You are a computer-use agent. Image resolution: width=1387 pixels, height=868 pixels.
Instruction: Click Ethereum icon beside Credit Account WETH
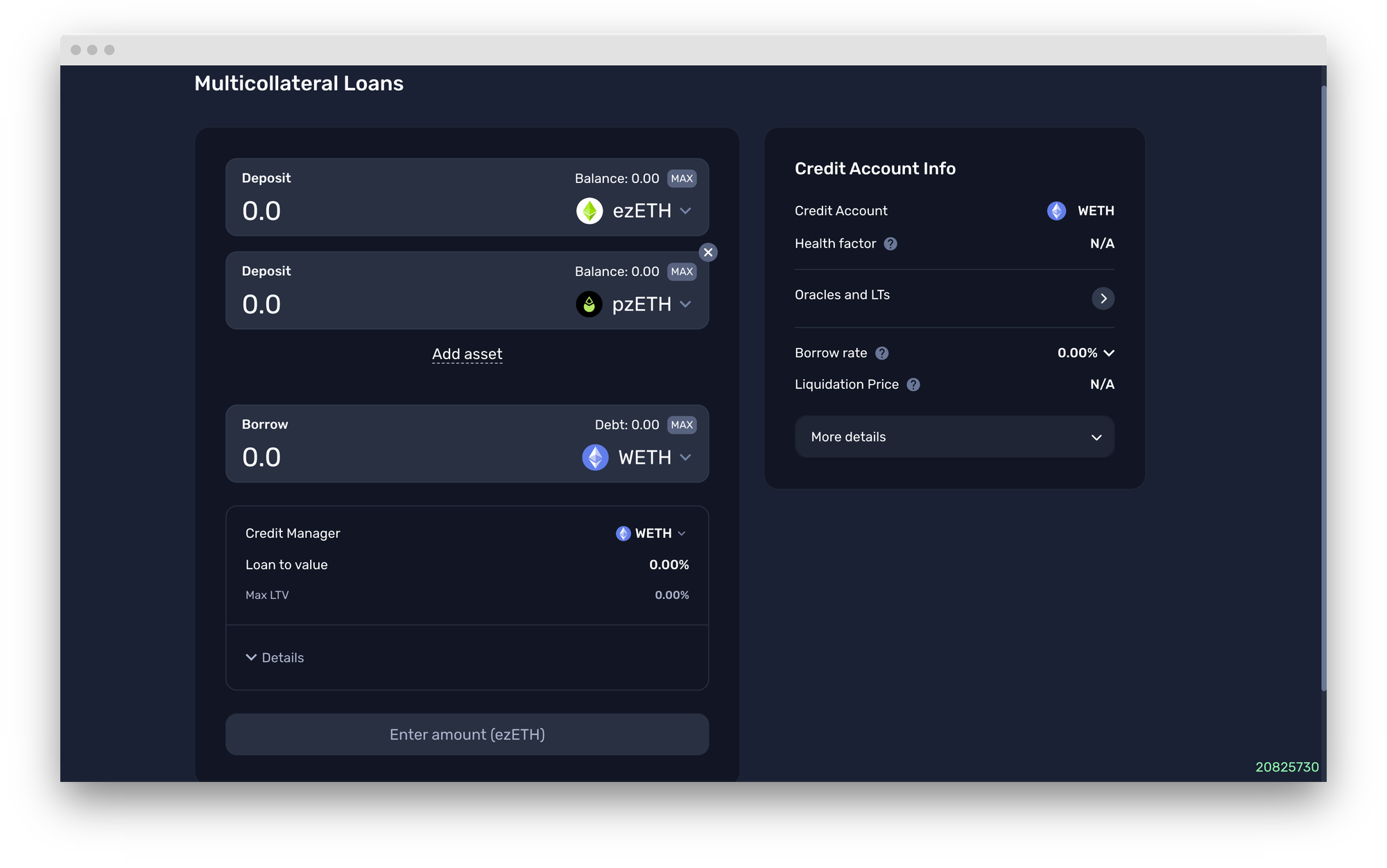pos(1056,211)
